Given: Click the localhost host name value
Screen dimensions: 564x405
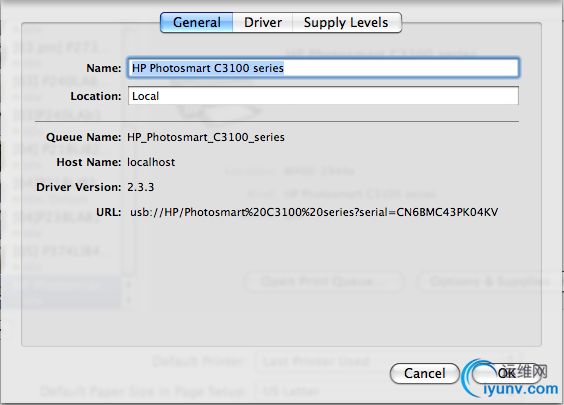Looking at the screenshot, I should coord(151,162).
